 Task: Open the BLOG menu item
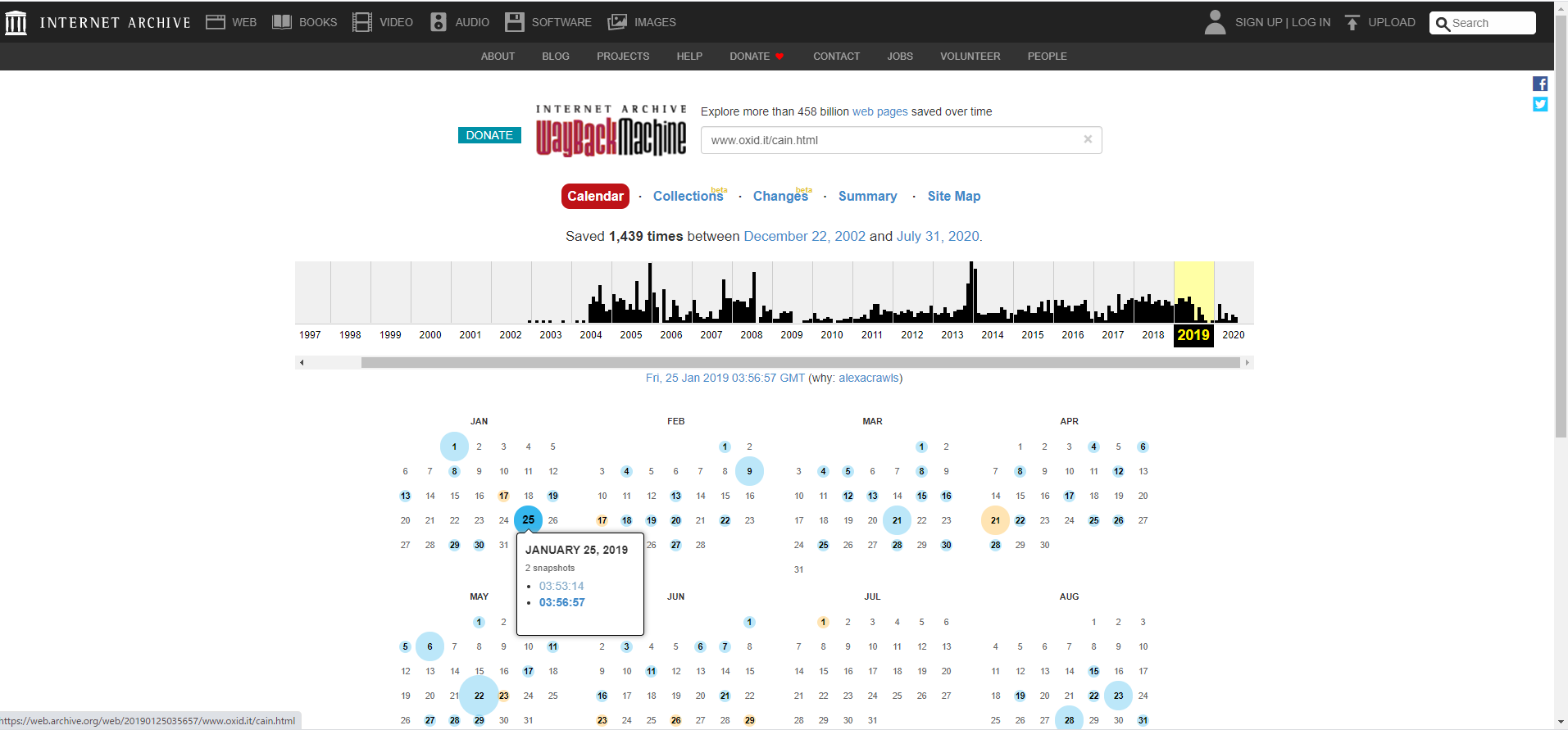click(x=556, y=57)
